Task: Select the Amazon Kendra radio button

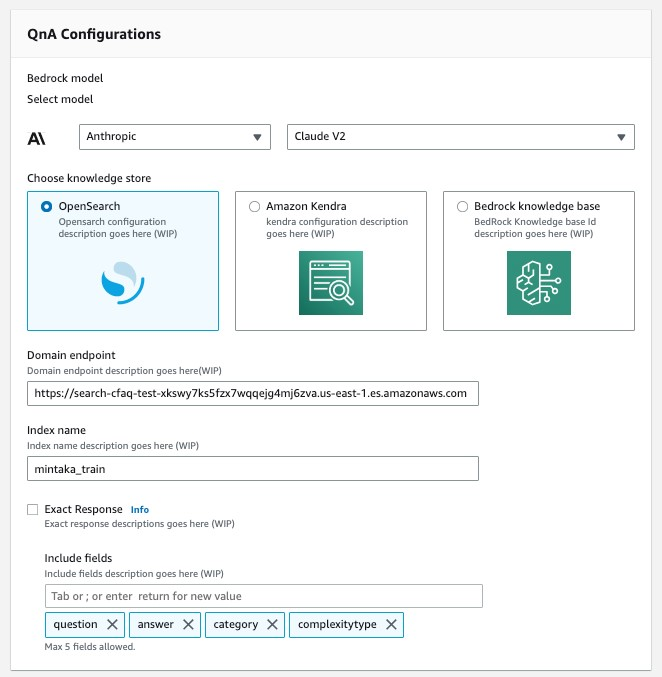Action: click(x=254, y=207)
